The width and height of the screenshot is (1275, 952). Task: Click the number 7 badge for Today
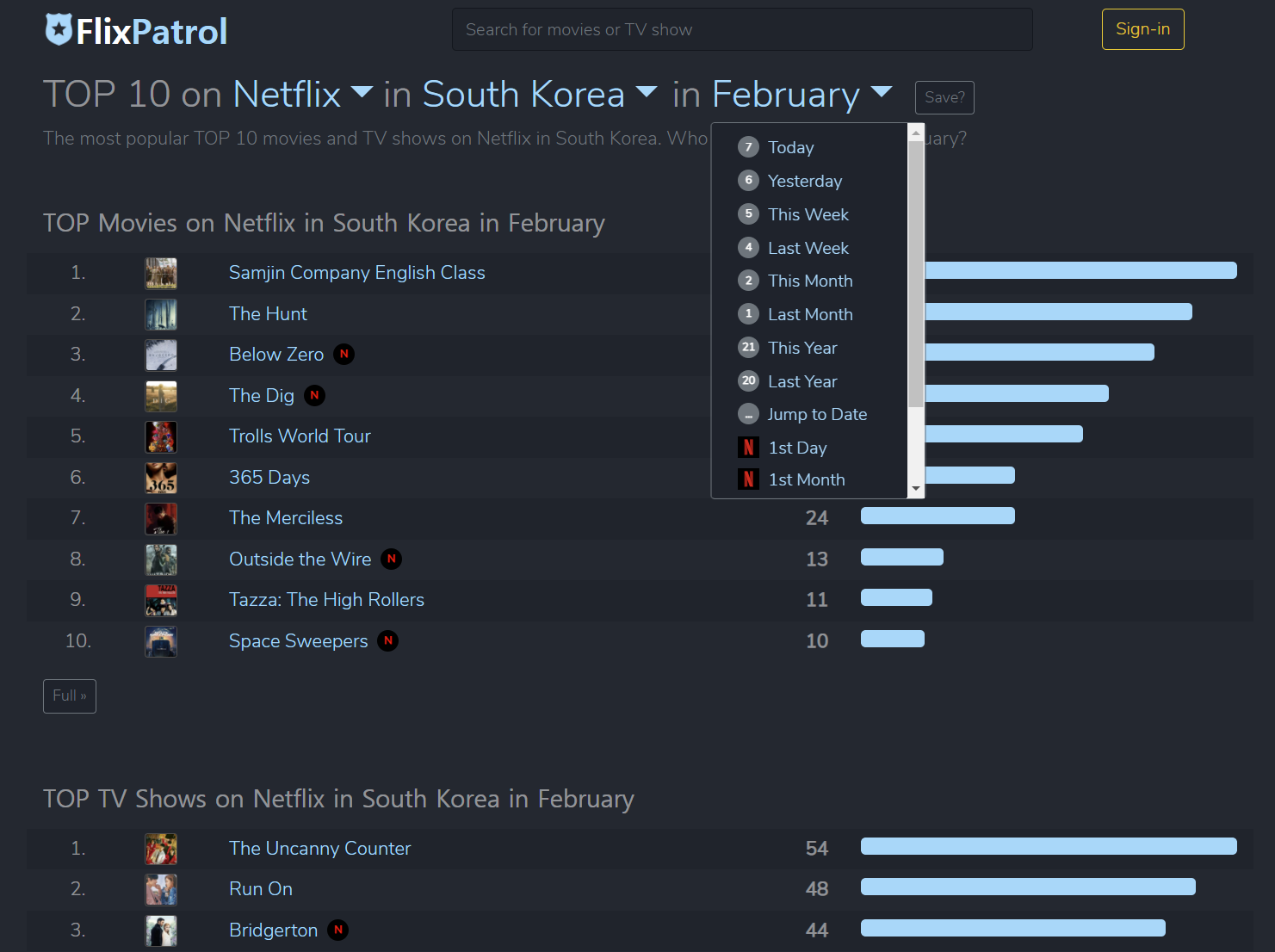(749, 147)
